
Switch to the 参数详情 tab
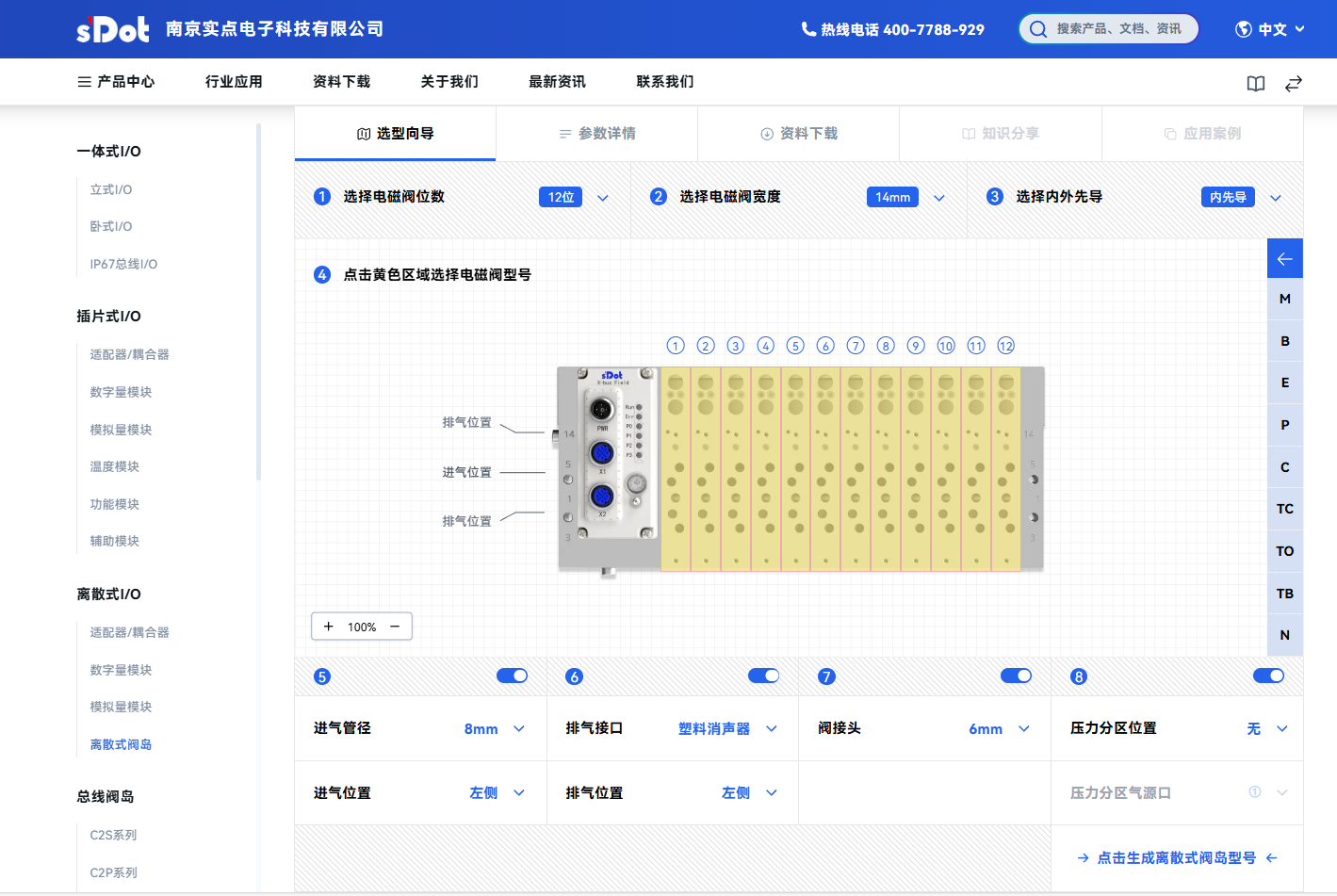tap(596, 134)
